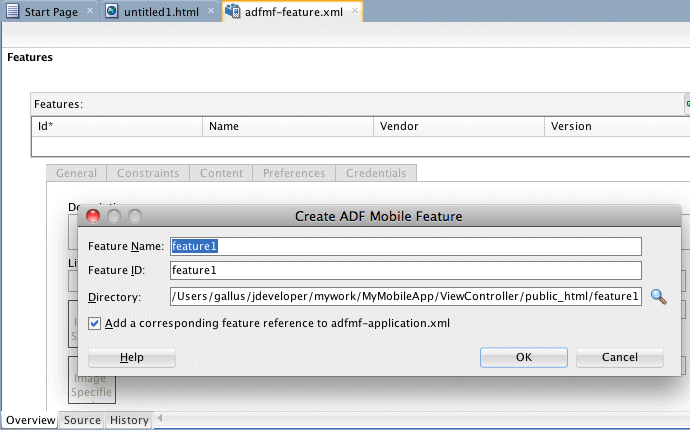The width and height of the screenshot is (690, 430).
Task: Close the Start Page tab
Action: (x=90, y=11)
